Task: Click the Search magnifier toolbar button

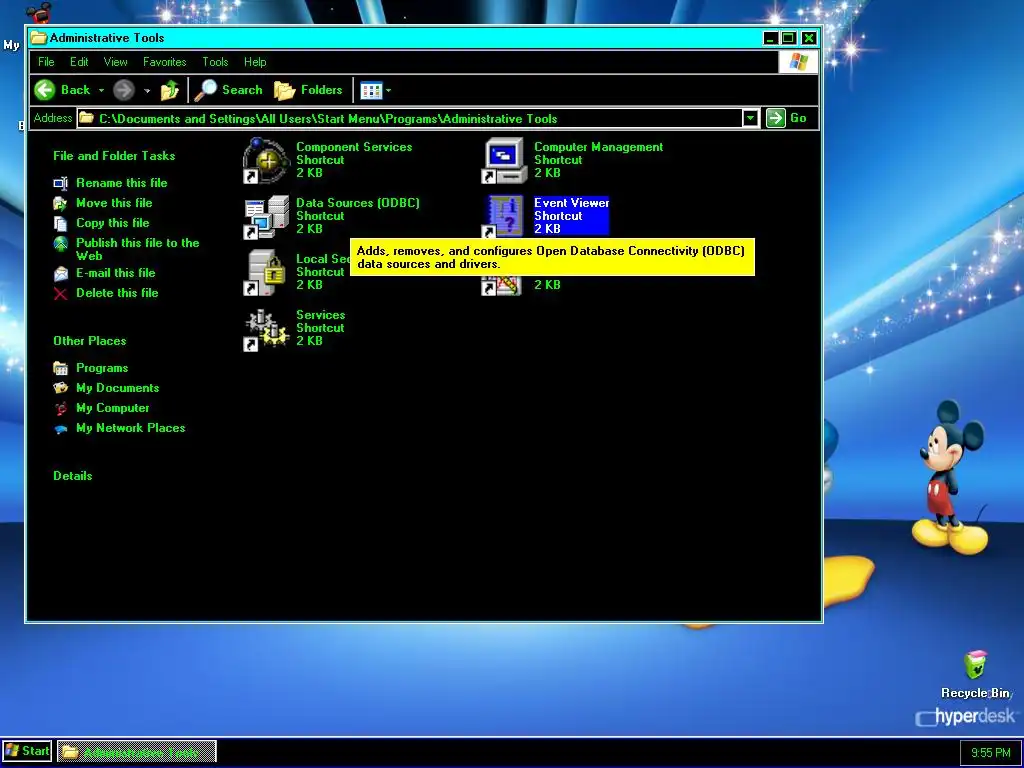Action: point(229,90)
